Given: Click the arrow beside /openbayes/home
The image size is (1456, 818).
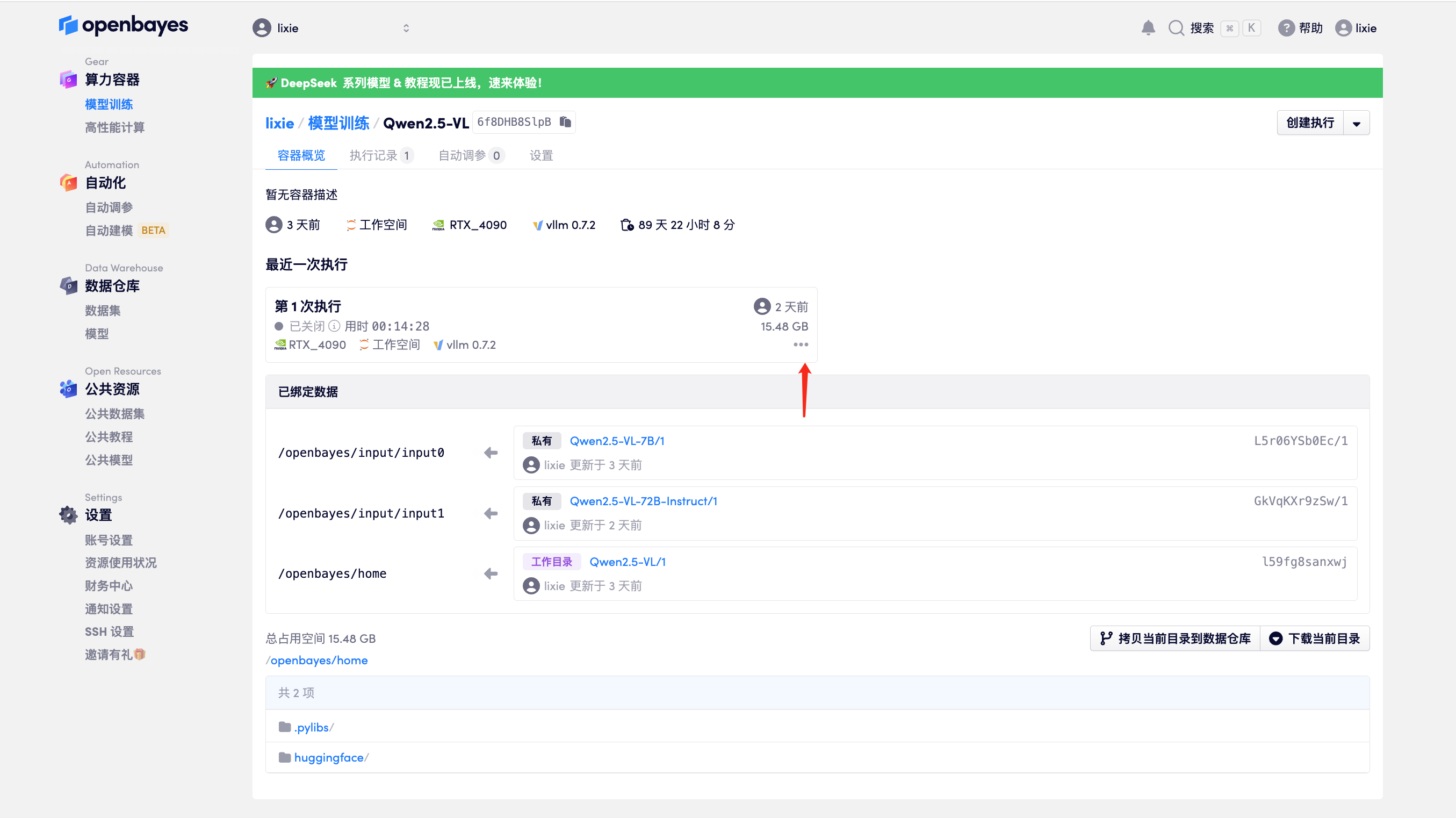Looking at the screenshot, I should coord(491,574).
